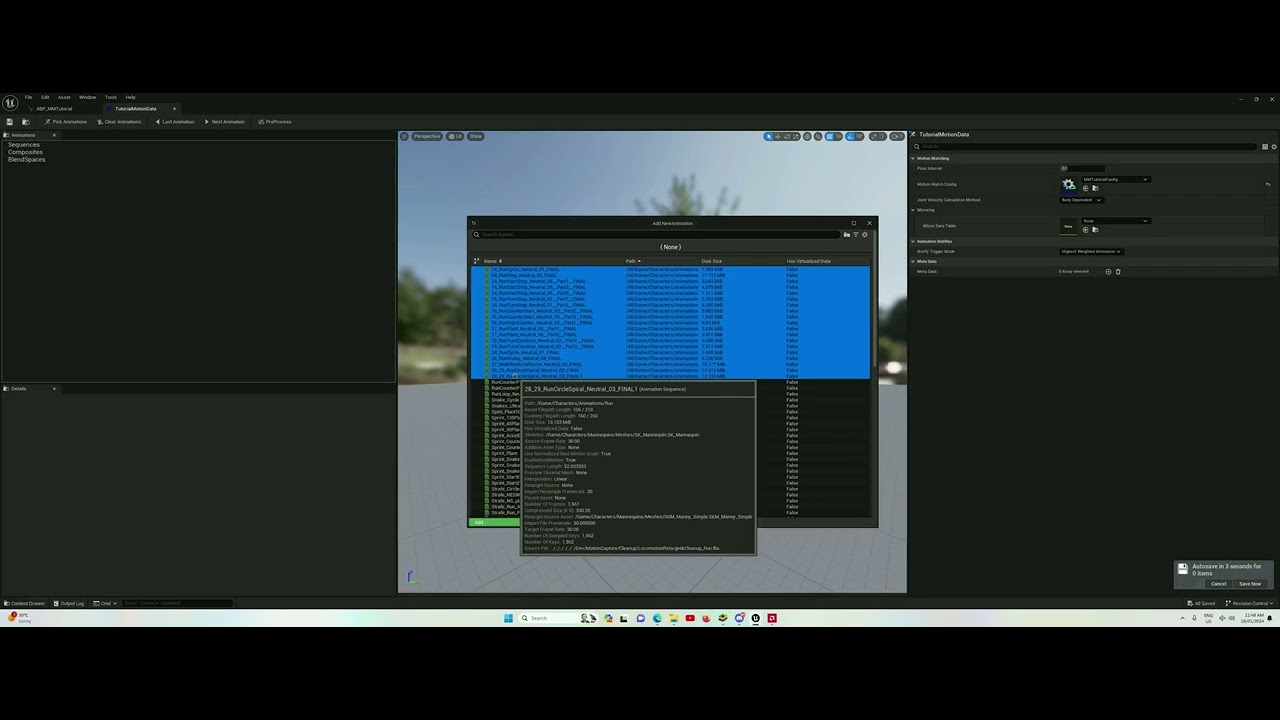Viewport: 1280px width, 720px height.
Task: Activate the rotate gizmo tool in viewport
Action: coord(787,136)
